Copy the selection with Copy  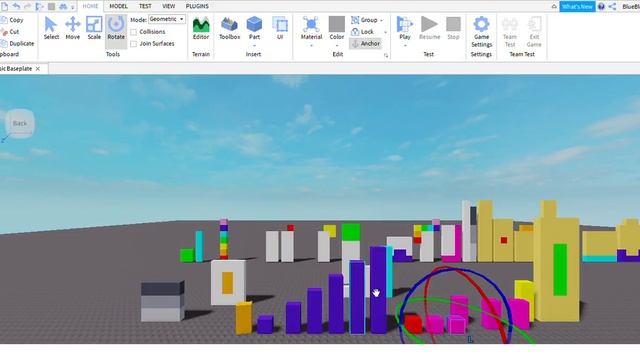[12, 20]
